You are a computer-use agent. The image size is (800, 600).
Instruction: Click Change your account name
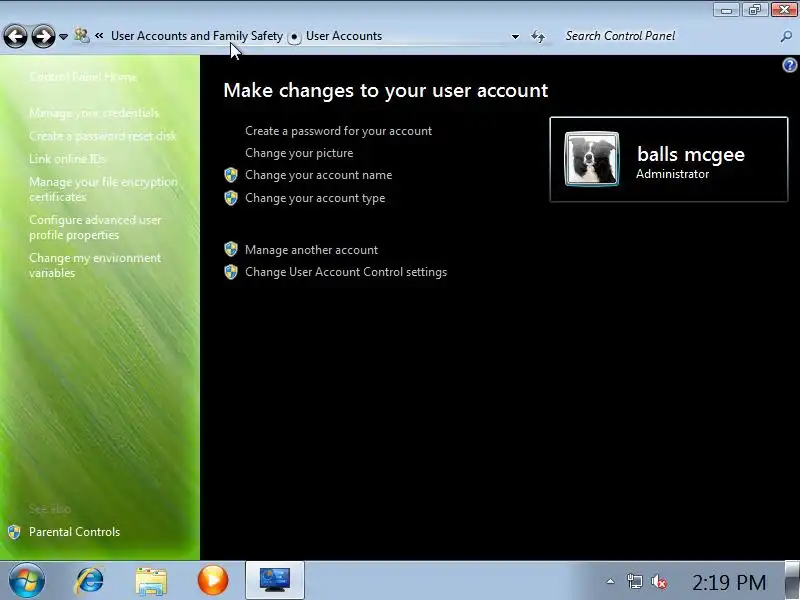point(318,175)
